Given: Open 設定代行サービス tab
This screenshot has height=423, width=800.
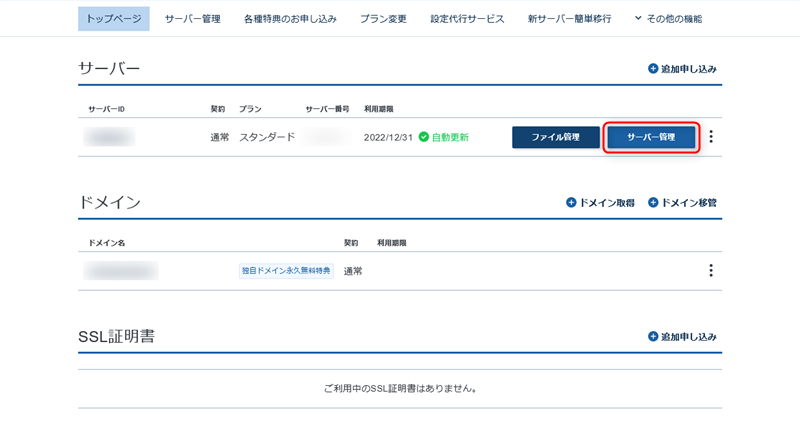Looking at the screenshot, I should coord(467,19).
